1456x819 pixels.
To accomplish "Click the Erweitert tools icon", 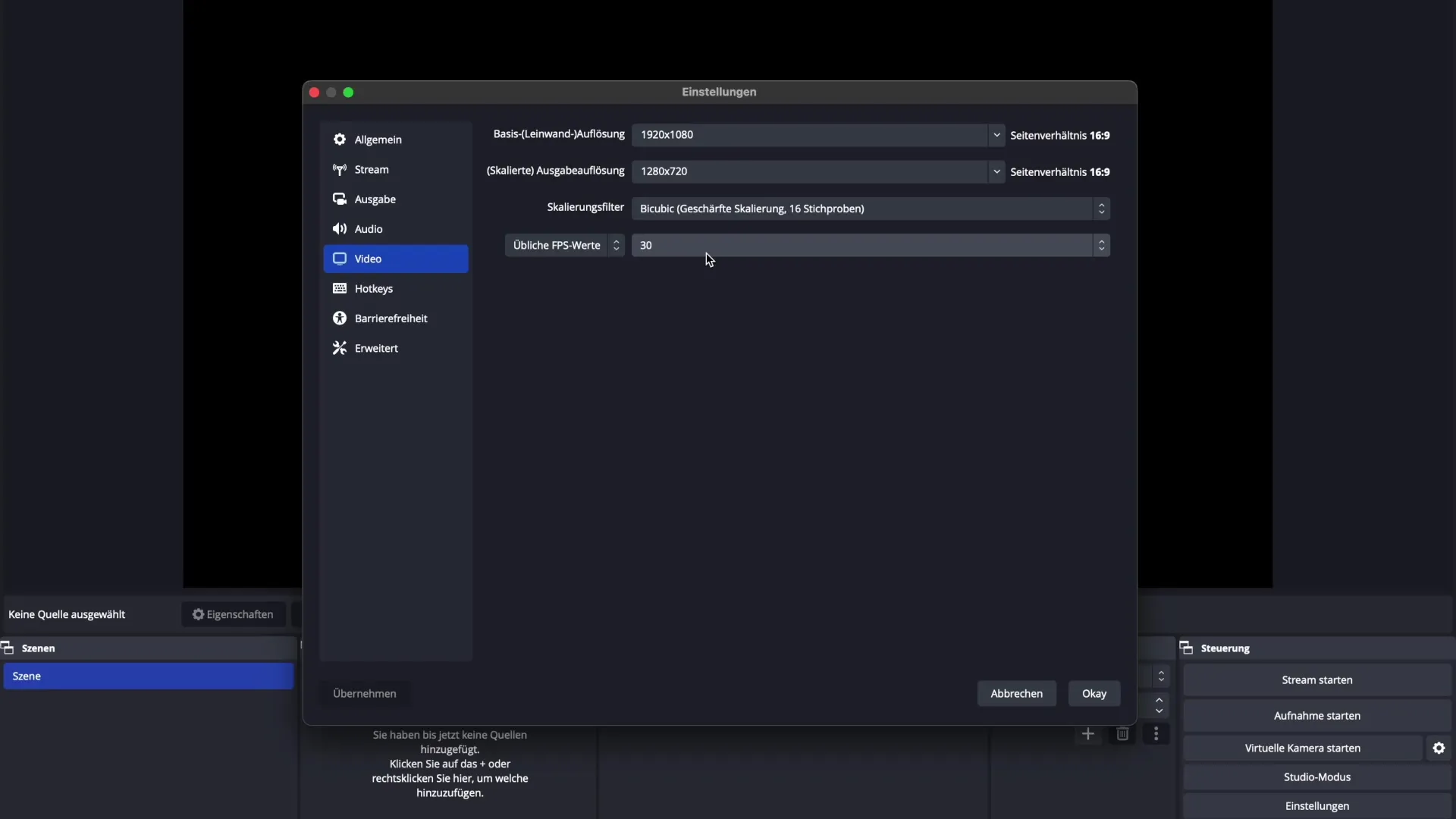I will click(x=340, y=348).
